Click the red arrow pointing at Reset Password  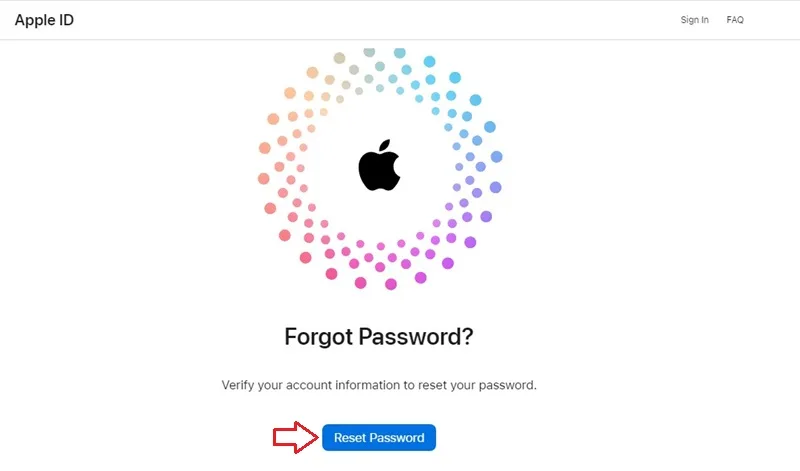coord(296,437)
